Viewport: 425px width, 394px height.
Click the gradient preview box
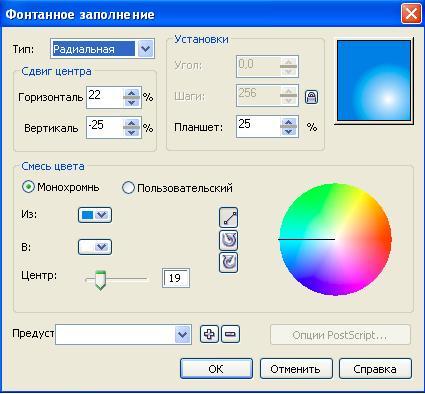pyautogui.click(x=374, y=81)
